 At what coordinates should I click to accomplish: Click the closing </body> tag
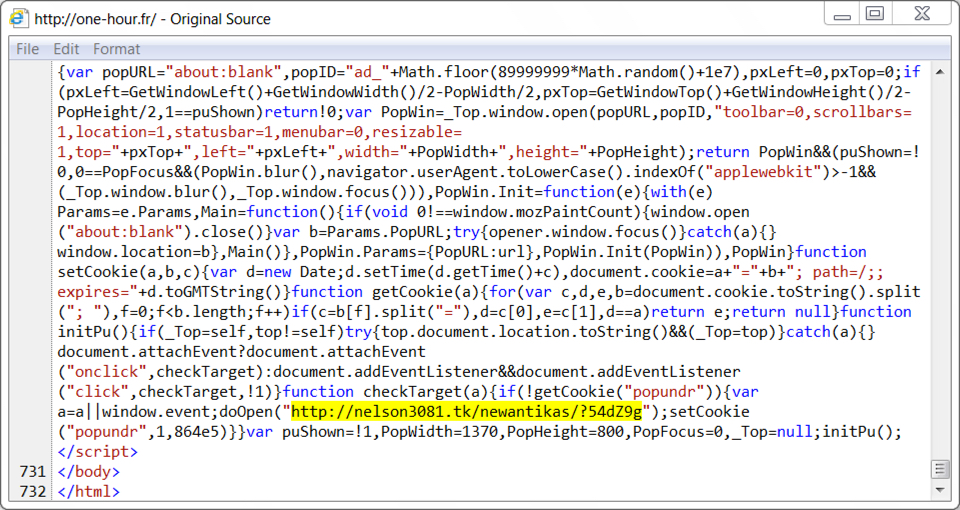pyautogui.click(x=89, y=471)
